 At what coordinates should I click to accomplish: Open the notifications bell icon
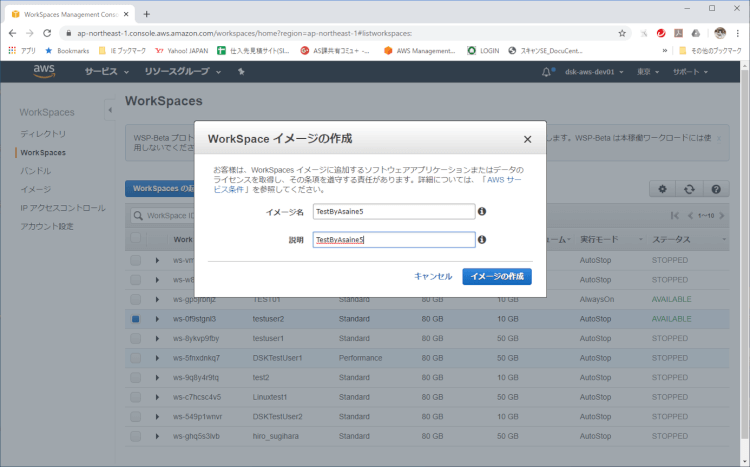[546, 72]
